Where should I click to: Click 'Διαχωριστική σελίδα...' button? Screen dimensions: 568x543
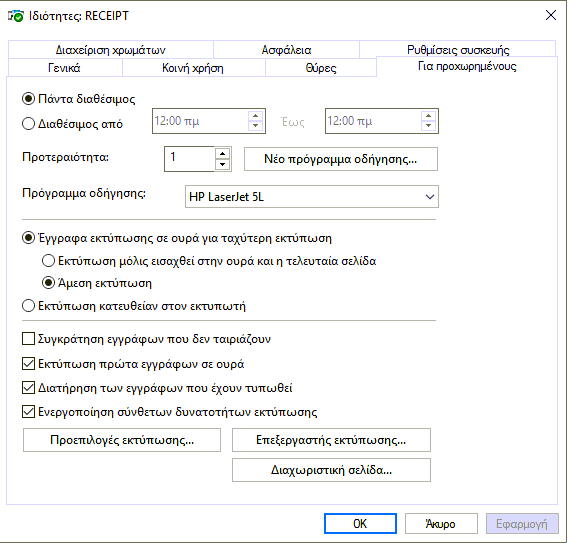[331, 470]
